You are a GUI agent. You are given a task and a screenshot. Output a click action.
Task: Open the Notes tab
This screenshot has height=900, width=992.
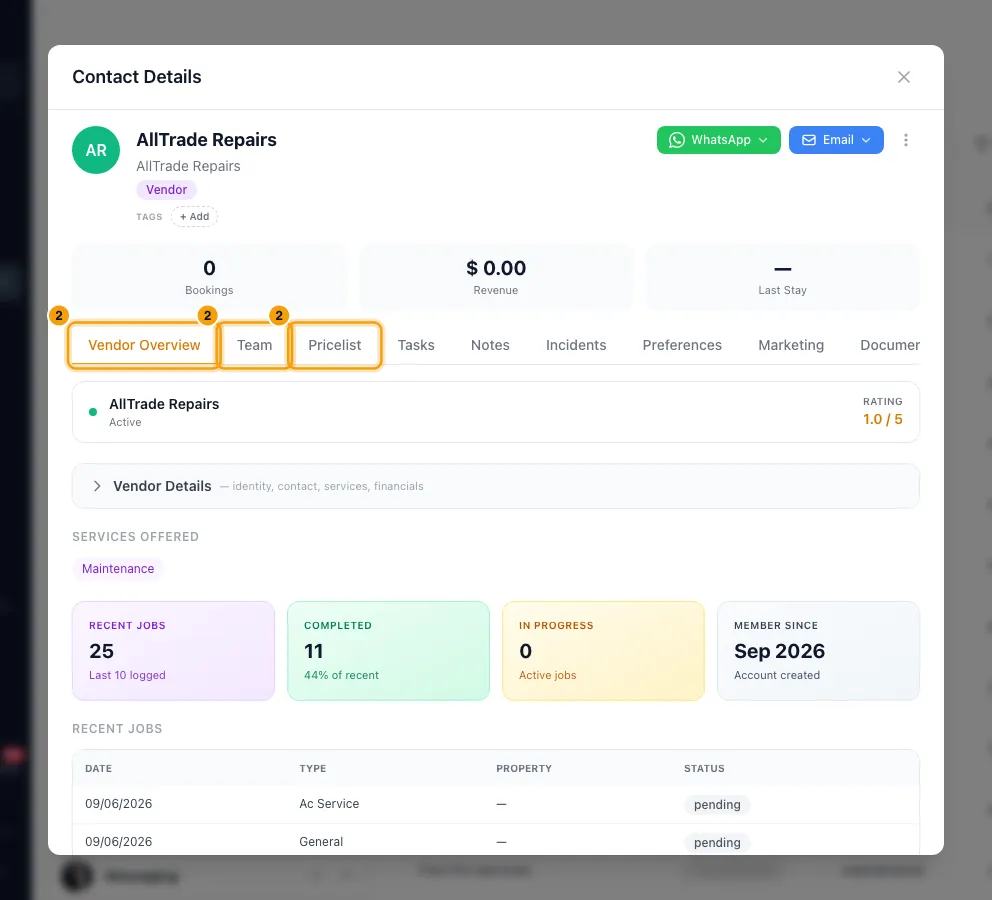tap(490, 345)
